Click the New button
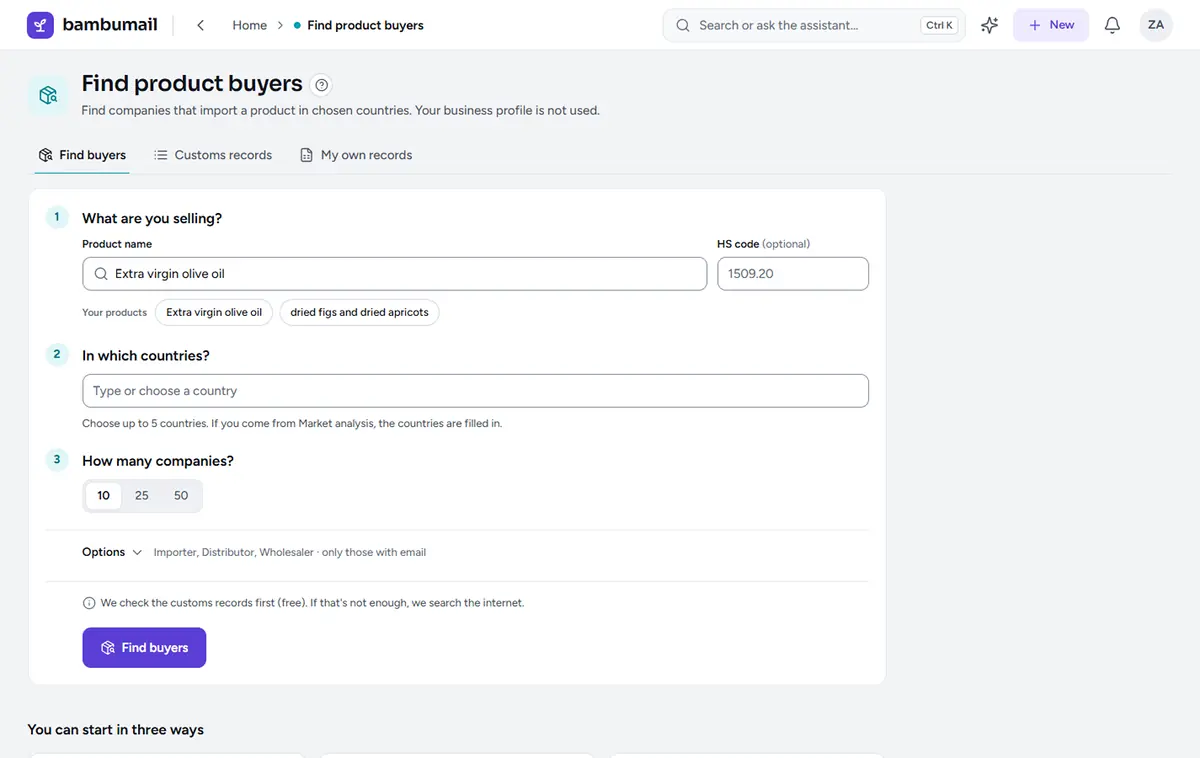 point(1051,25)
